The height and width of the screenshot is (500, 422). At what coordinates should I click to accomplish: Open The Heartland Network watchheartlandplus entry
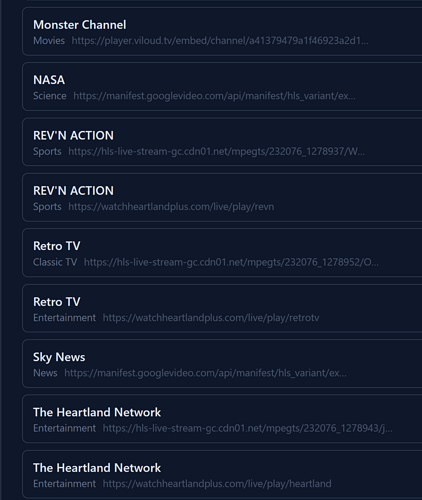coord(222,474)
